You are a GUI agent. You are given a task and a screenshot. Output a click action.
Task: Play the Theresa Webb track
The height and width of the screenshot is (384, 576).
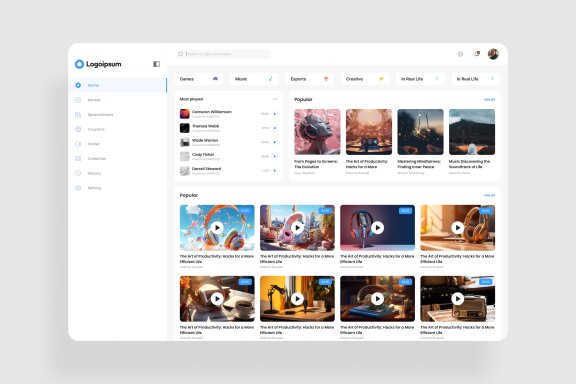[x=275, y=128]
